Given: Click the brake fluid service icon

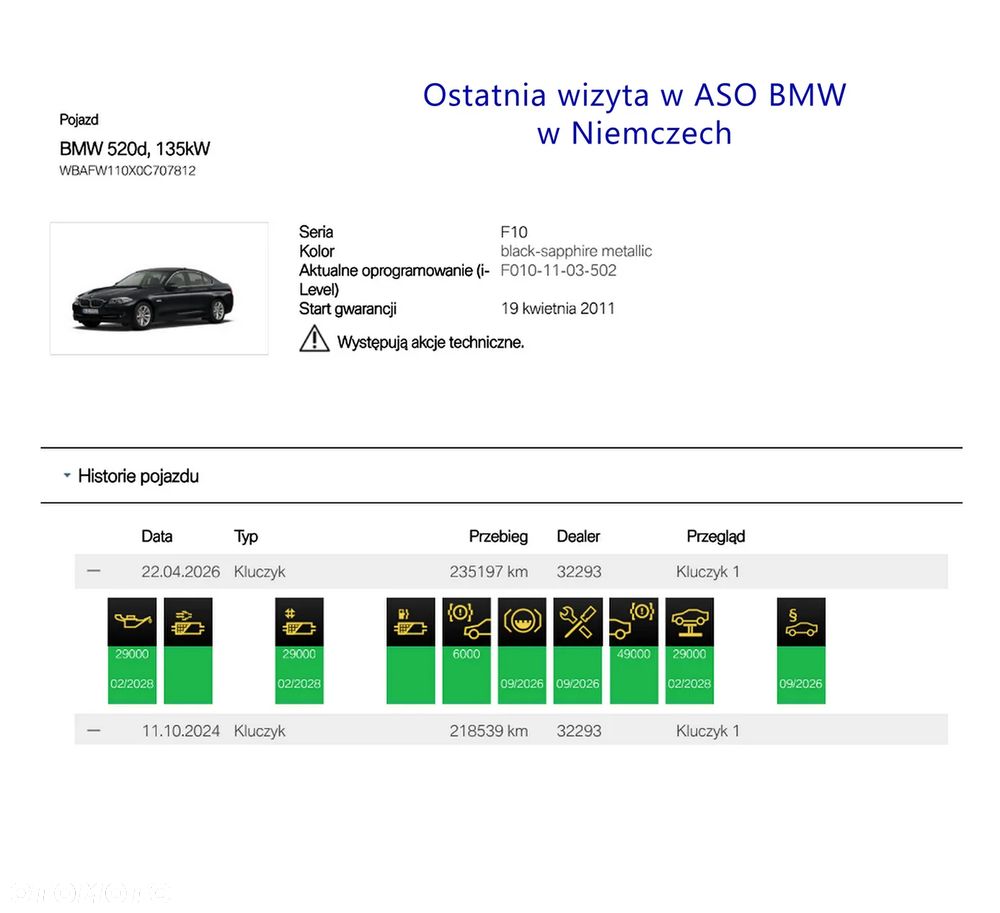Looking at the screenshot, I should [x=522, y=622].
